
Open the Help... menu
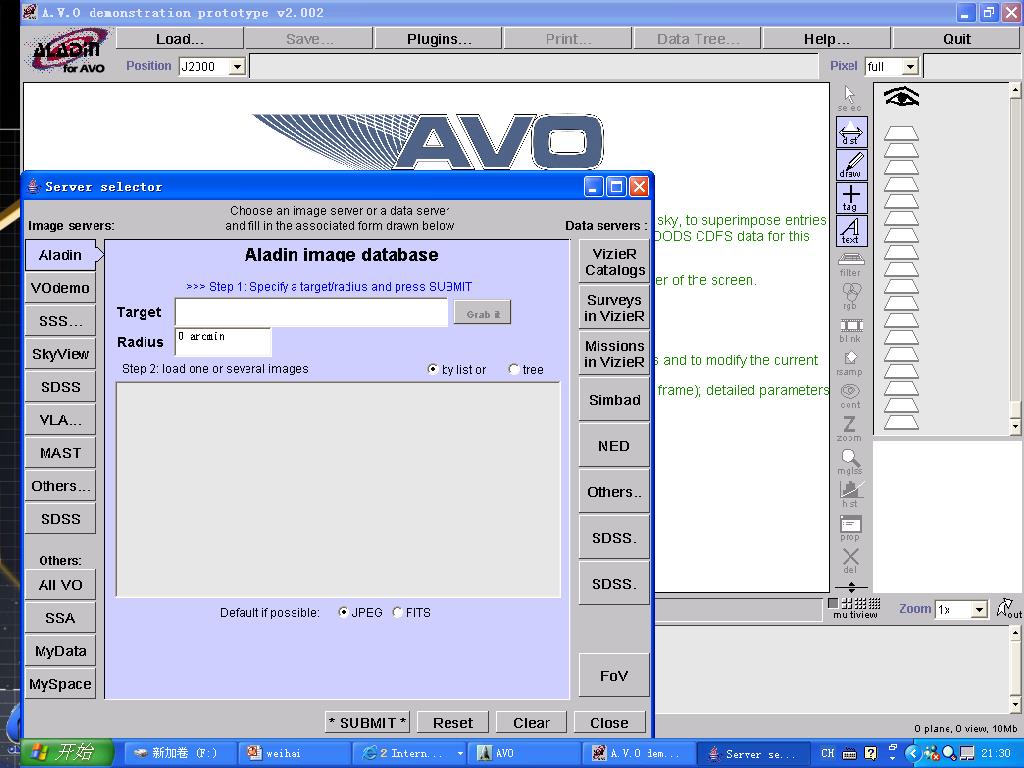826,39
